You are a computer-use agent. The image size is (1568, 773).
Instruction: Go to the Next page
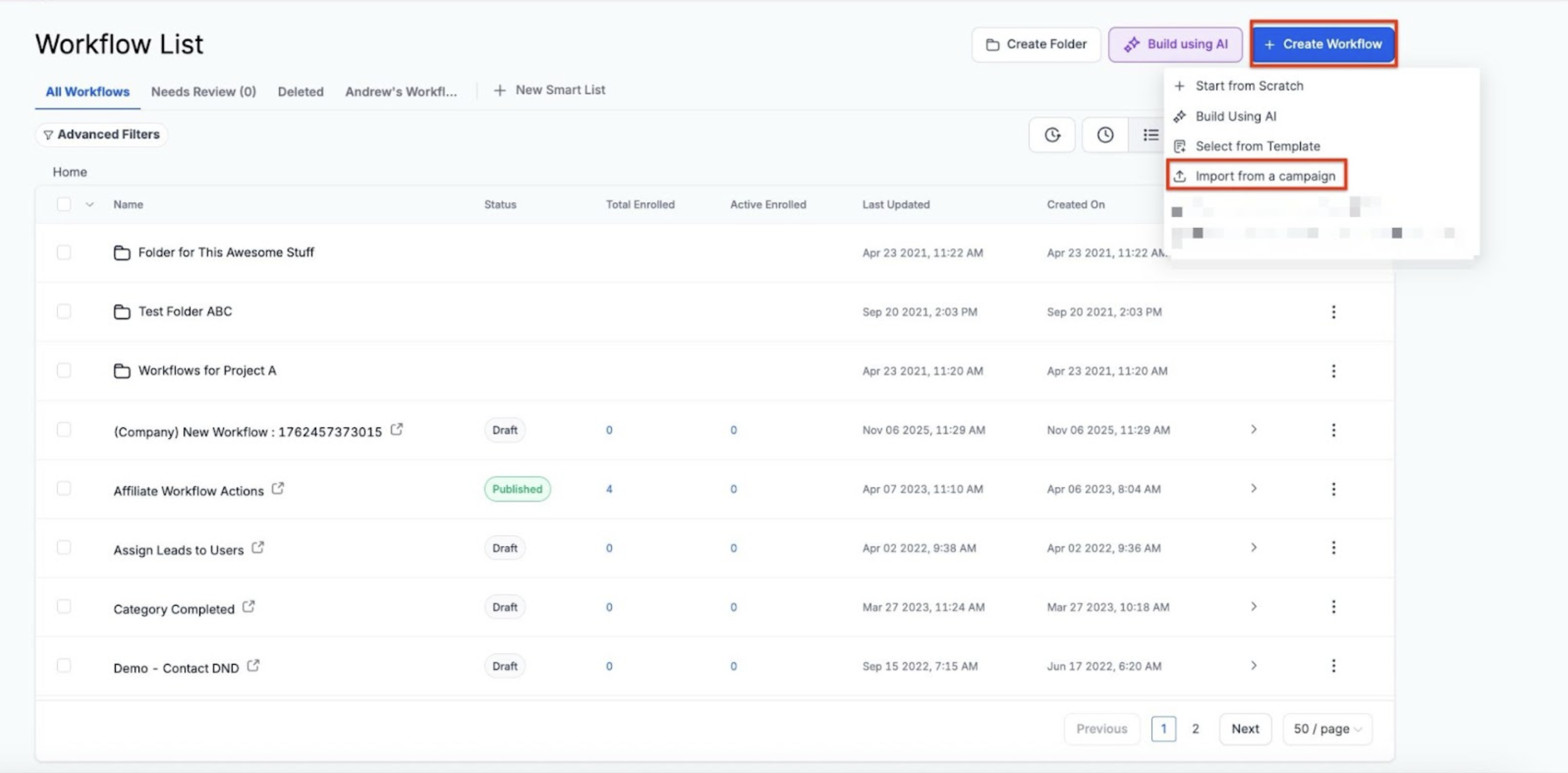tap(1245, 729)
